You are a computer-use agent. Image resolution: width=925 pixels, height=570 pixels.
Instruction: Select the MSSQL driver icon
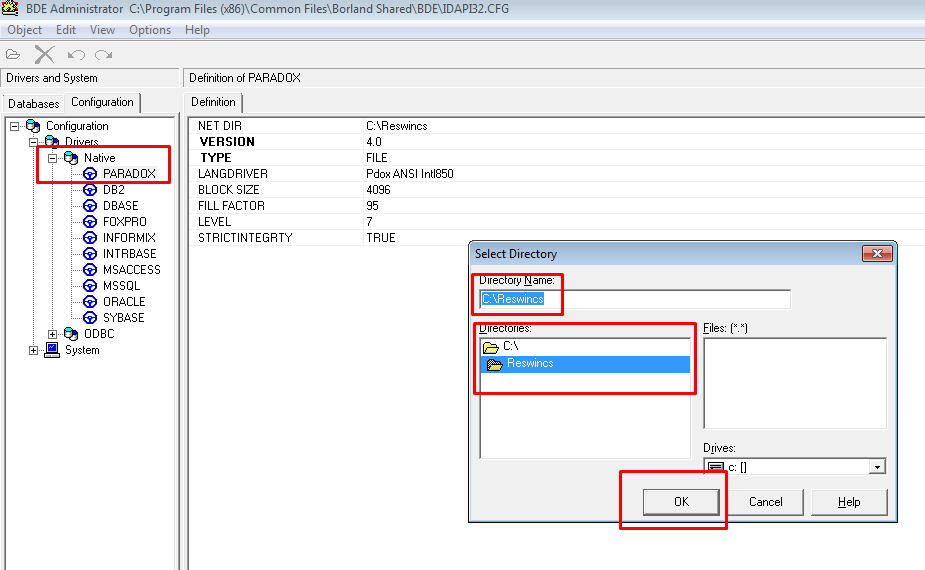click(90, 285)
